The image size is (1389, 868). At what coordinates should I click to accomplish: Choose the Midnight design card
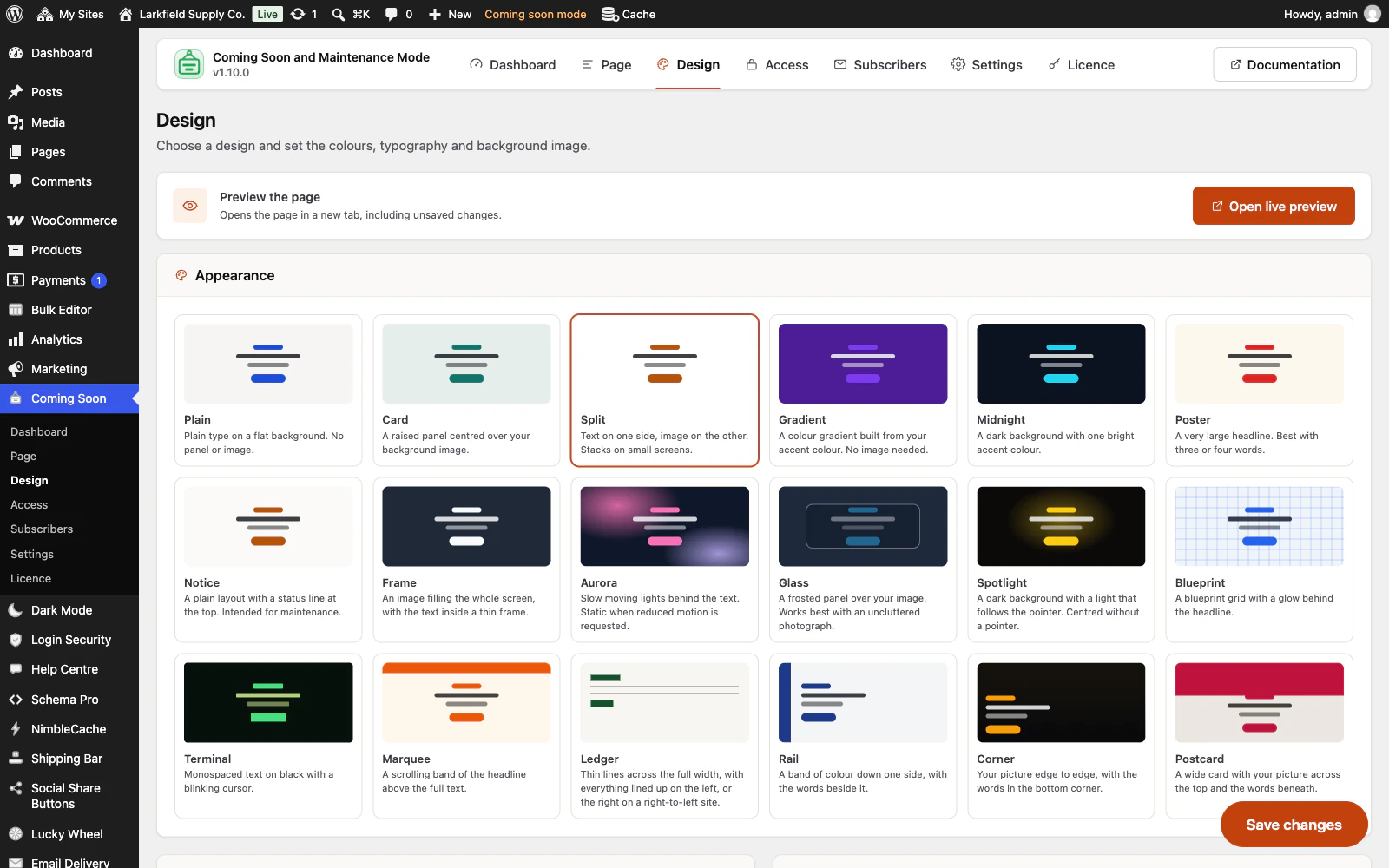click(1061, 391)
